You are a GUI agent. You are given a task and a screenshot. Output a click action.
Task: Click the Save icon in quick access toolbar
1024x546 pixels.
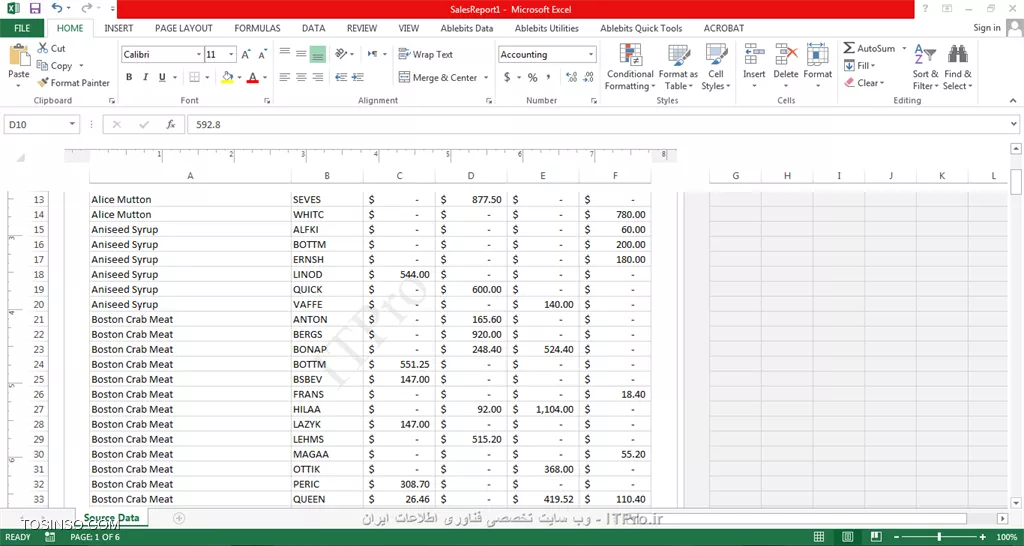tap(35, 8)
